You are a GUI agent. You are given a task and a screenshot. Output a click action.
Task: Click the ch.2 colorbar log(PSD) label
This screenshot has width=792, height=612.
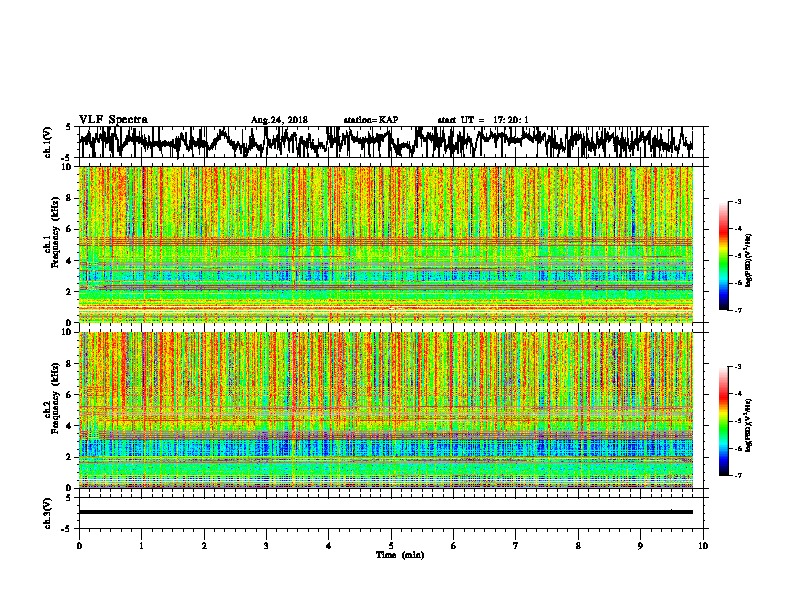[748, 425]
